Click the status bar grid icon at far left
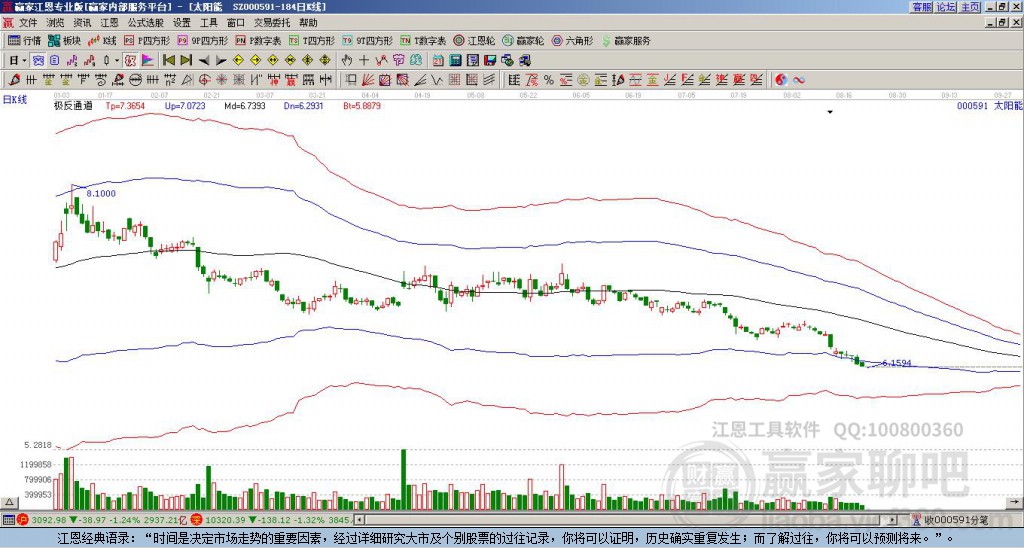Screen dimensions: 1024x548 [x=8, y=520]
